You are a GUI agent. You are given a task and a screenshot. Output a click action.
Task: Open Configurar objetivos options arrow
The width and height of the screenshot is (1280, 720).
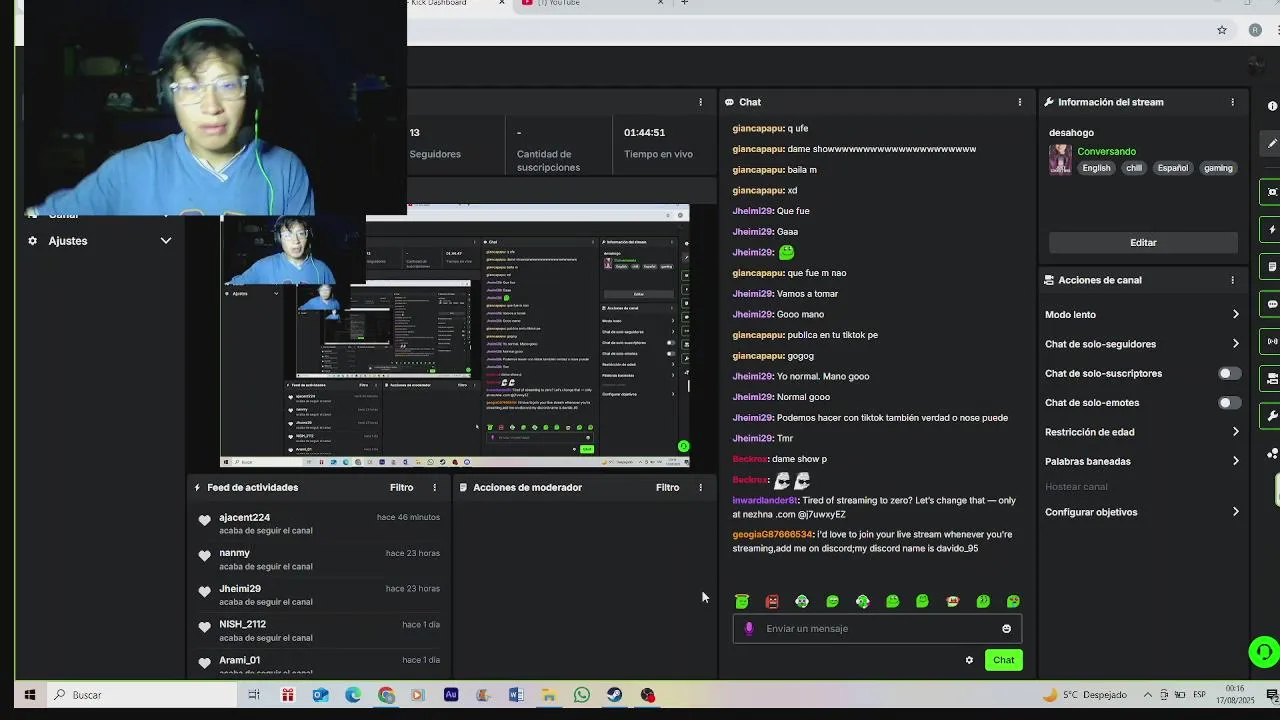pos(1235,512)
